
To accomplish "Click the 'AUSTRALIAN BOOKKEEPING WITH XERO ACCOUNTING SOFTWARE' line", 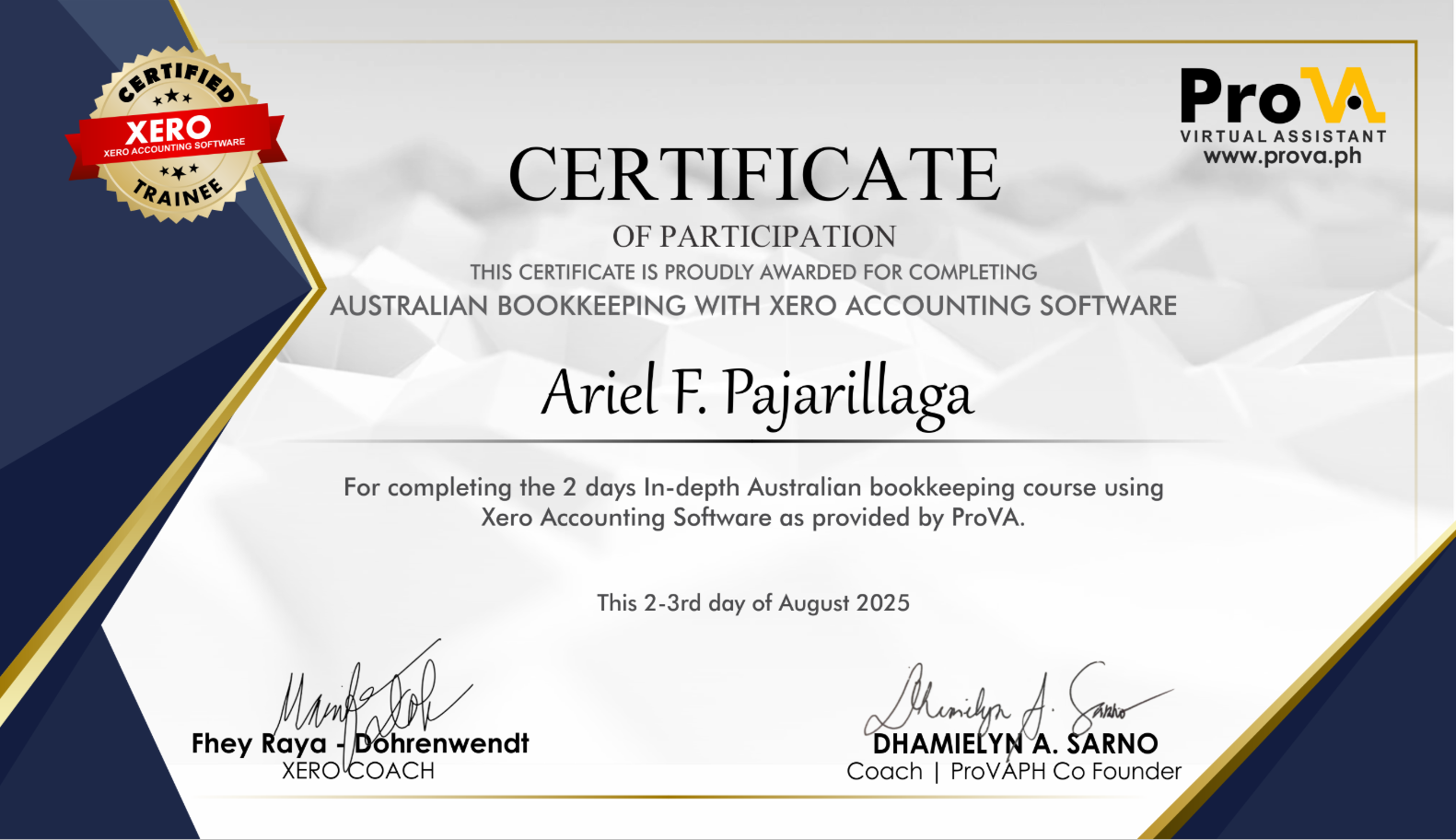I will [x=753, y=306].
